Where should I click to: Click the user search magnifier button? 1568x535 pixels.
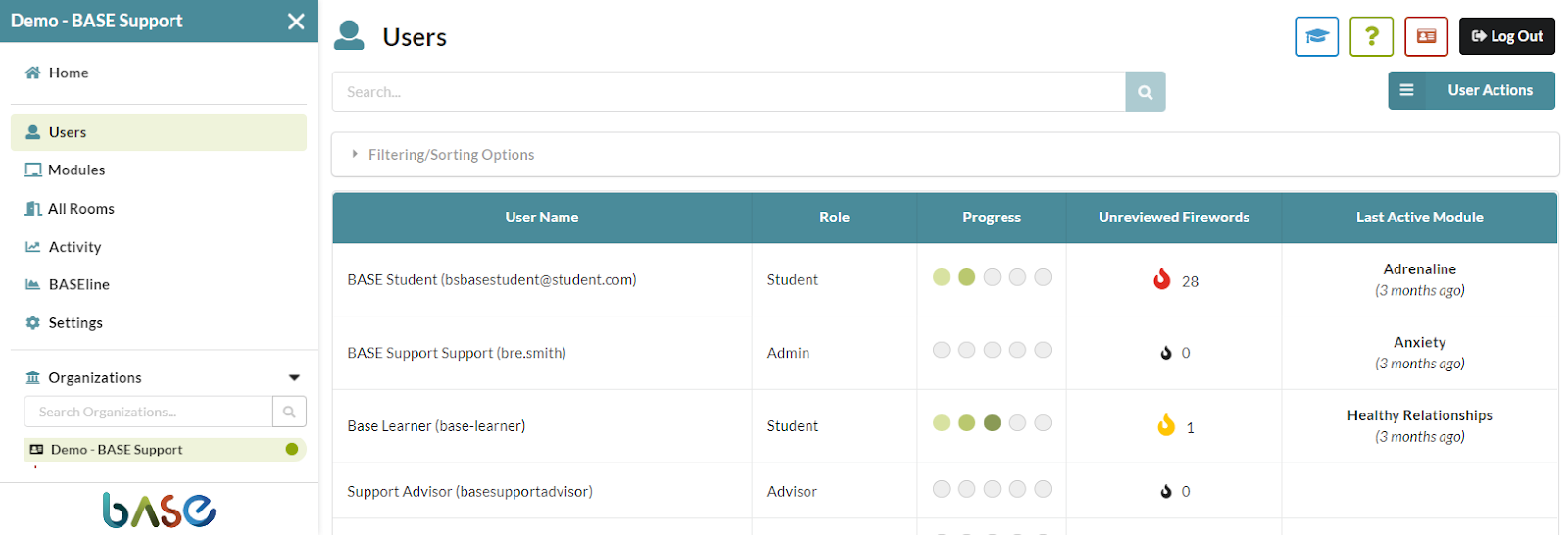[1146, 91]
